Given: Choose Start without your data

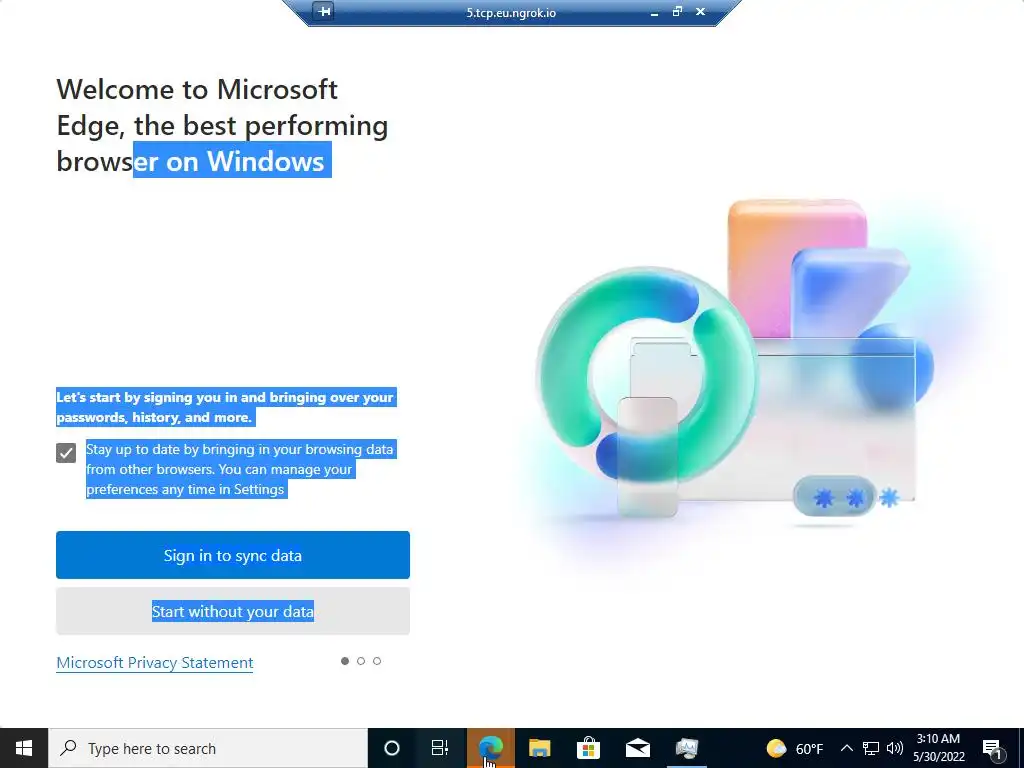Looking at the screenshot, I should pos(232,611).
